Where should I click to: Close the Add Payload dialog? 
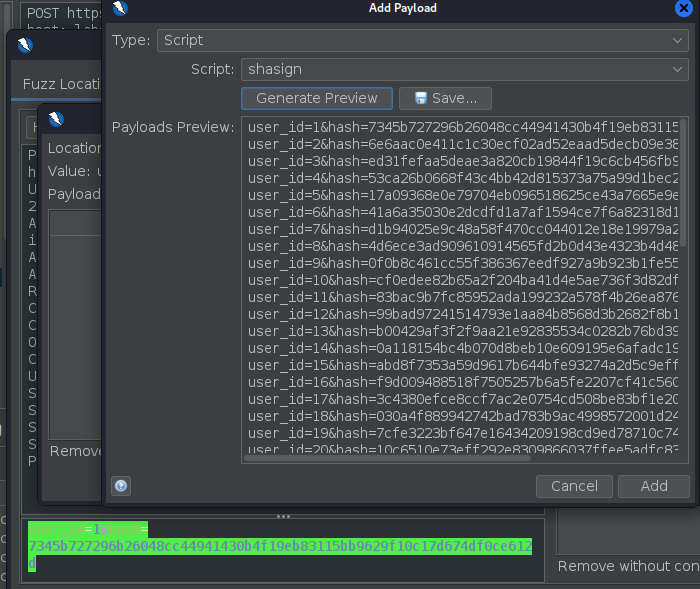(x=682, y=9)
